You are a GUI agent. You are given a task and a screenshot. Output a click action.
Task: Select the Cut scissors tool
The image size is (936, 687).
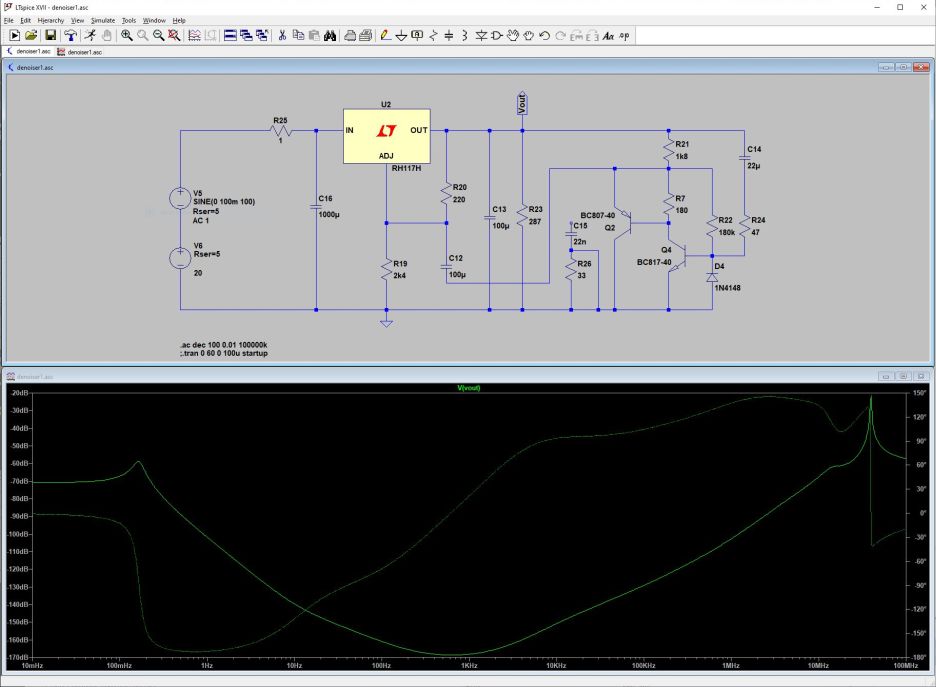[282, 36]
